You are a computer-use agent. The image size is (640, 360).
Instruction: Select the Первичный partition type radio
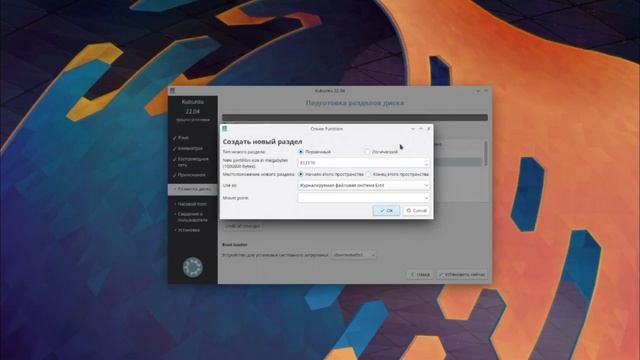click(301, 151)
